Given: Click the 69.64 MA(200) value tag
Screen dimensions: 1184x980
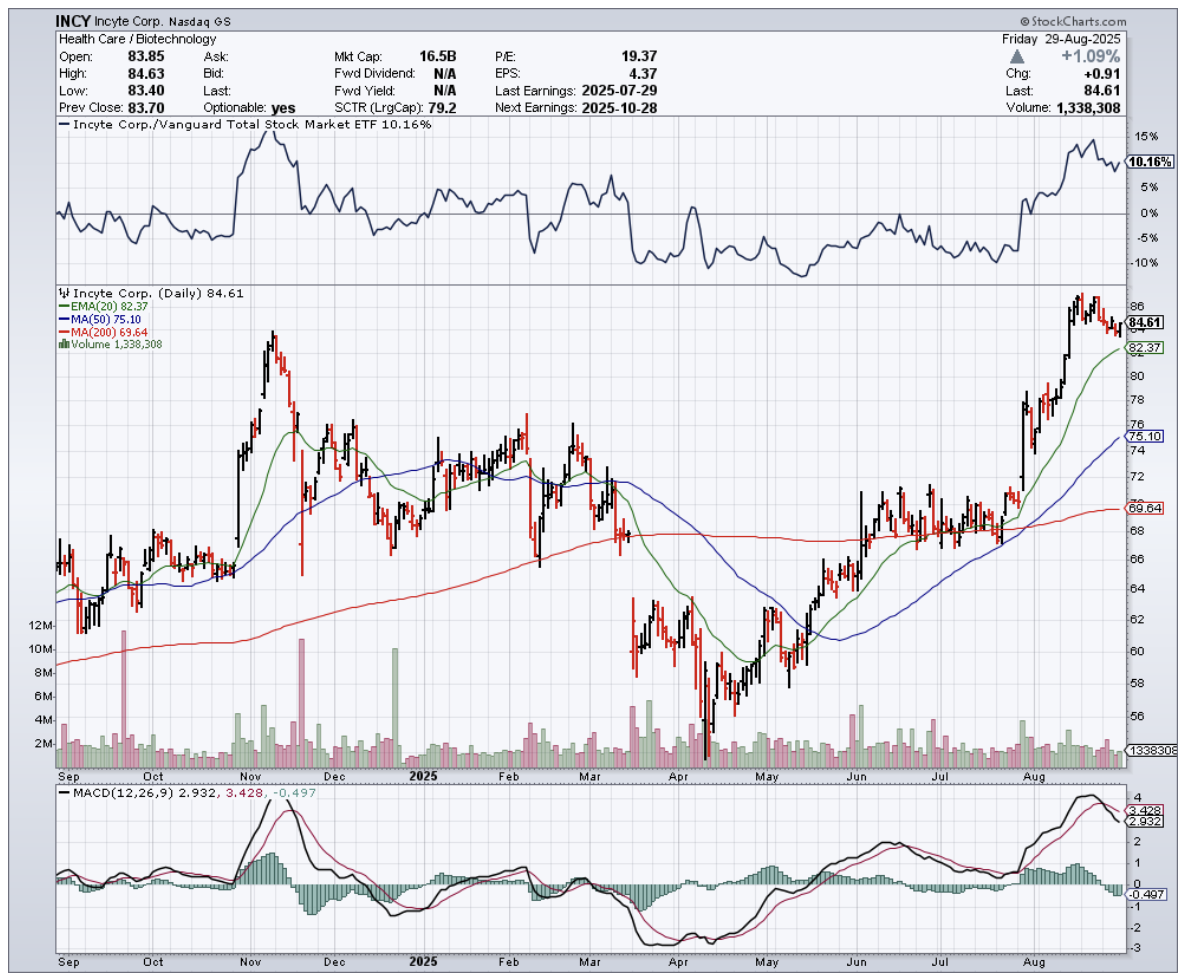Looking at the screenshot, I should click(x=1144, y=508).
